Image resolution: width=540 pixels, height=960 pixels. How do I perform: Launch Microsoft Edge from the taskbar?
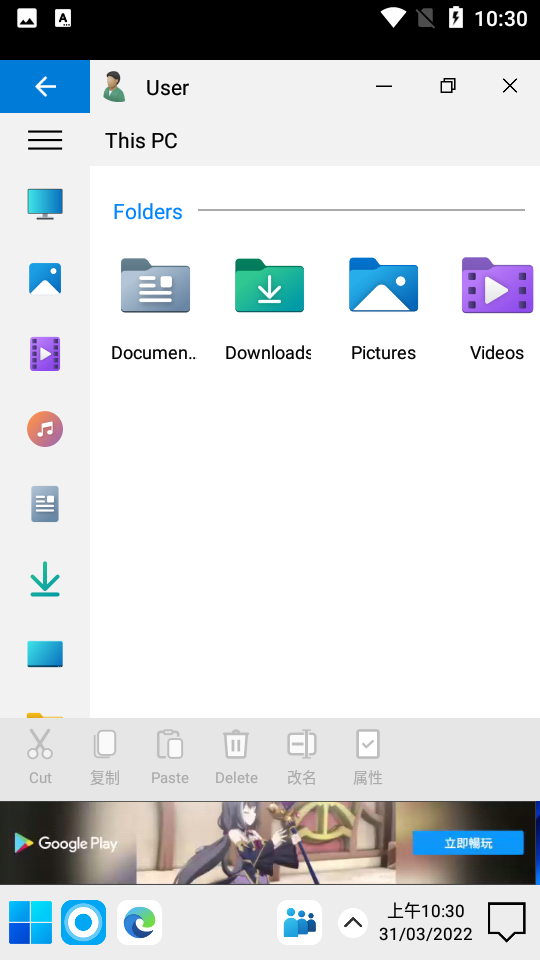(x=140, y=922)
